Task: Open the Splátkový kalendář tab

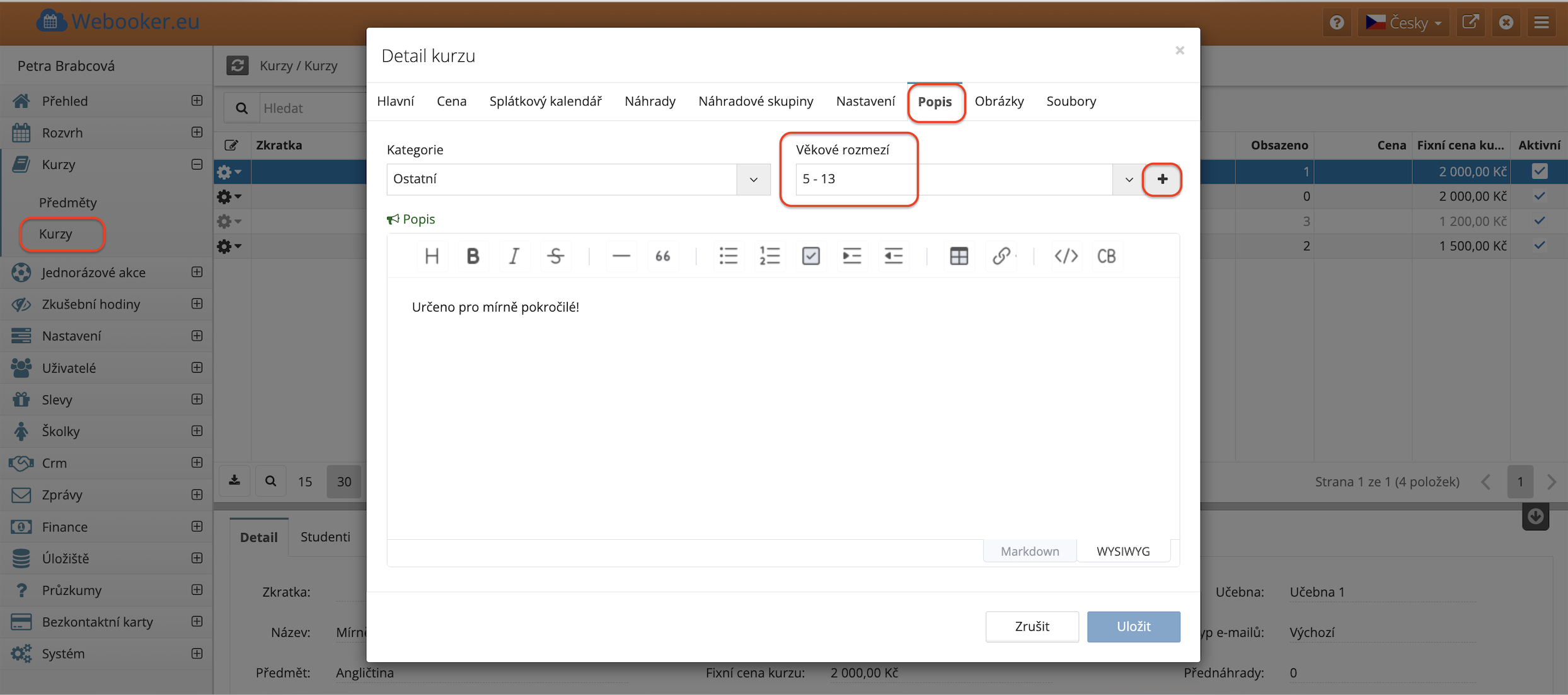Action: click(x=545, y=101)
